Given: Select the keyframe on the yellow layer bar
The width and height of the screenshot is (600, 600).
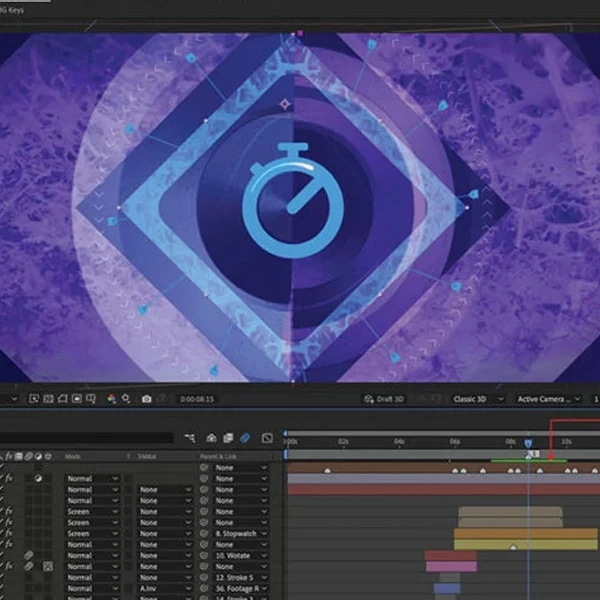Looking at the screenshot, I should (x=514, y=547).
